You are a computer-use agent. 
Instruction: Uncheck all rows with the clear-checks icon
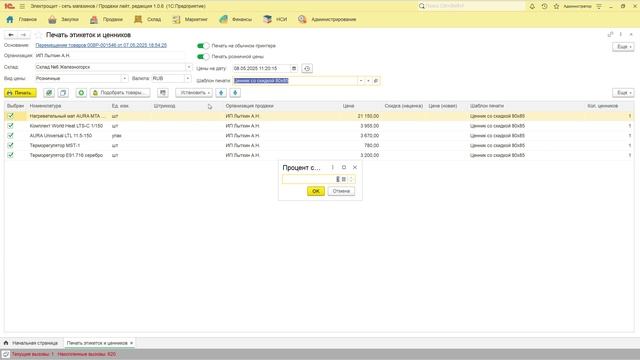pyautogui.click(x=63, y=93)
